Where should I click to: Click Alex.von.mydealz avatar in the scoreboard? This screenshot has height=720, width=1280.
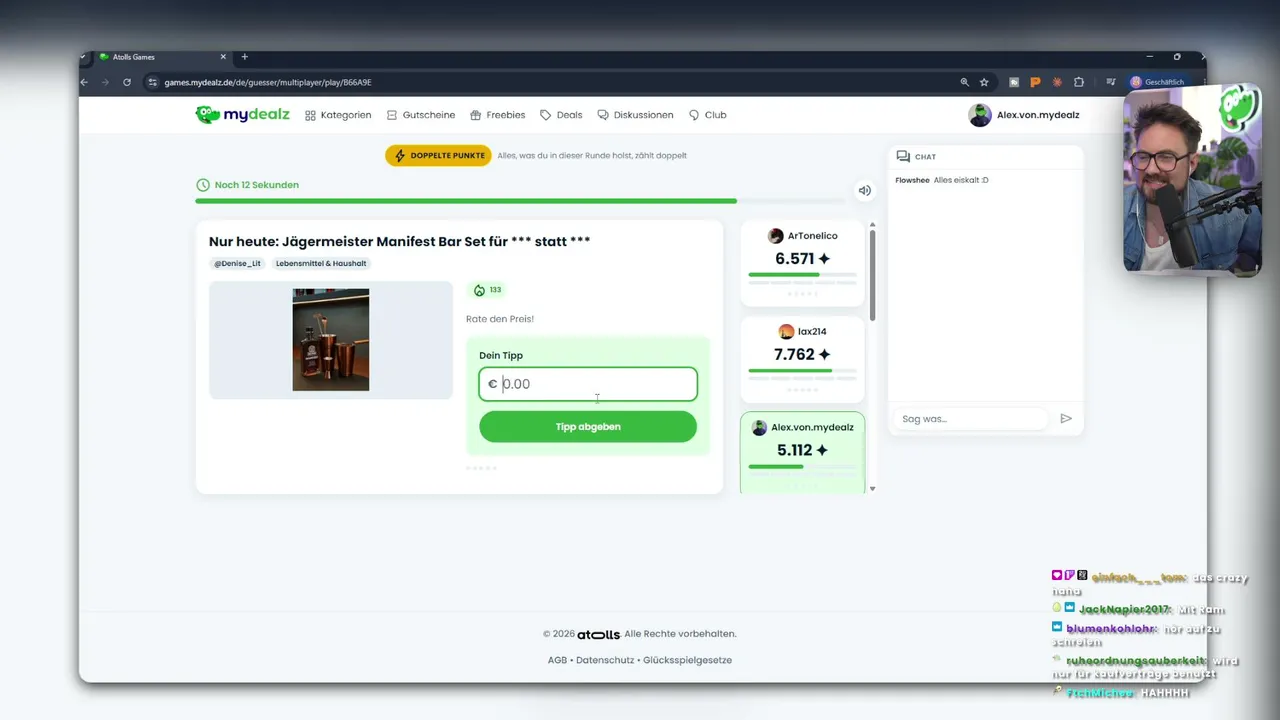tap(759, 427)
